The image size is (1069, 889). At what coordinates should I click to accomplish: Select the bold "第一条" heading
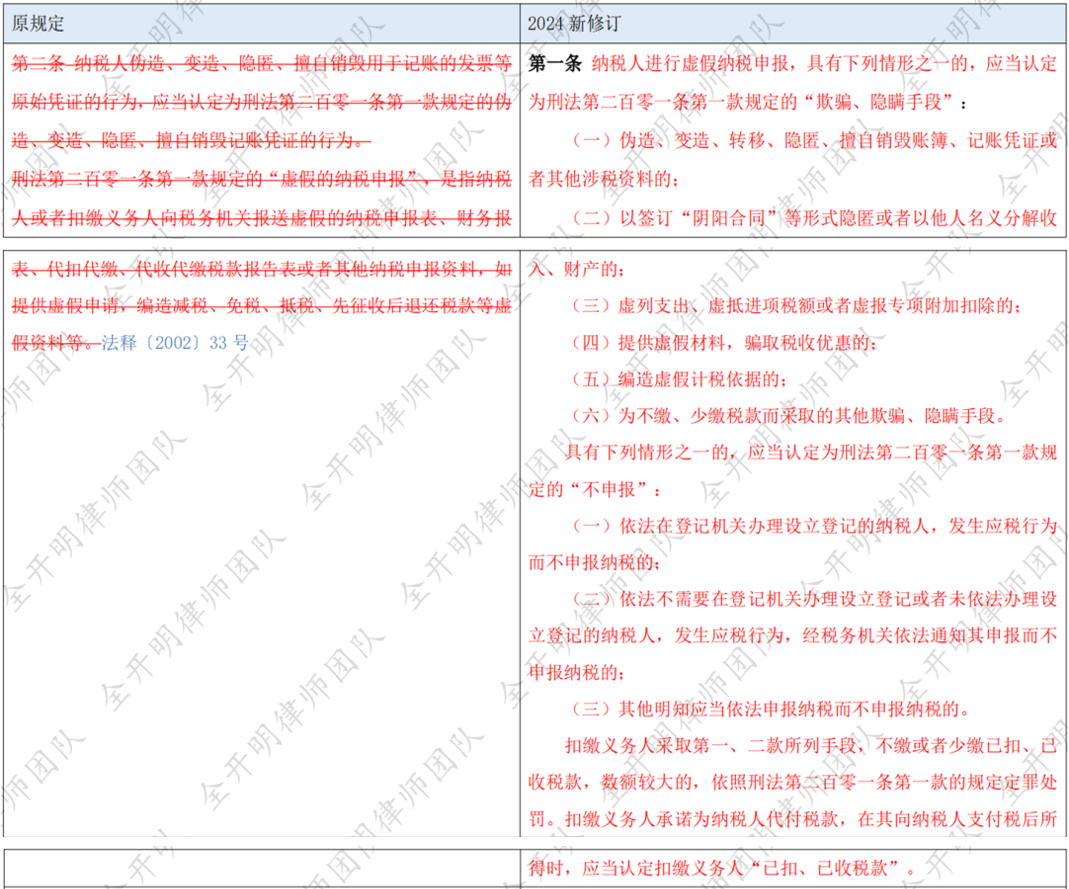pos(555,64)
